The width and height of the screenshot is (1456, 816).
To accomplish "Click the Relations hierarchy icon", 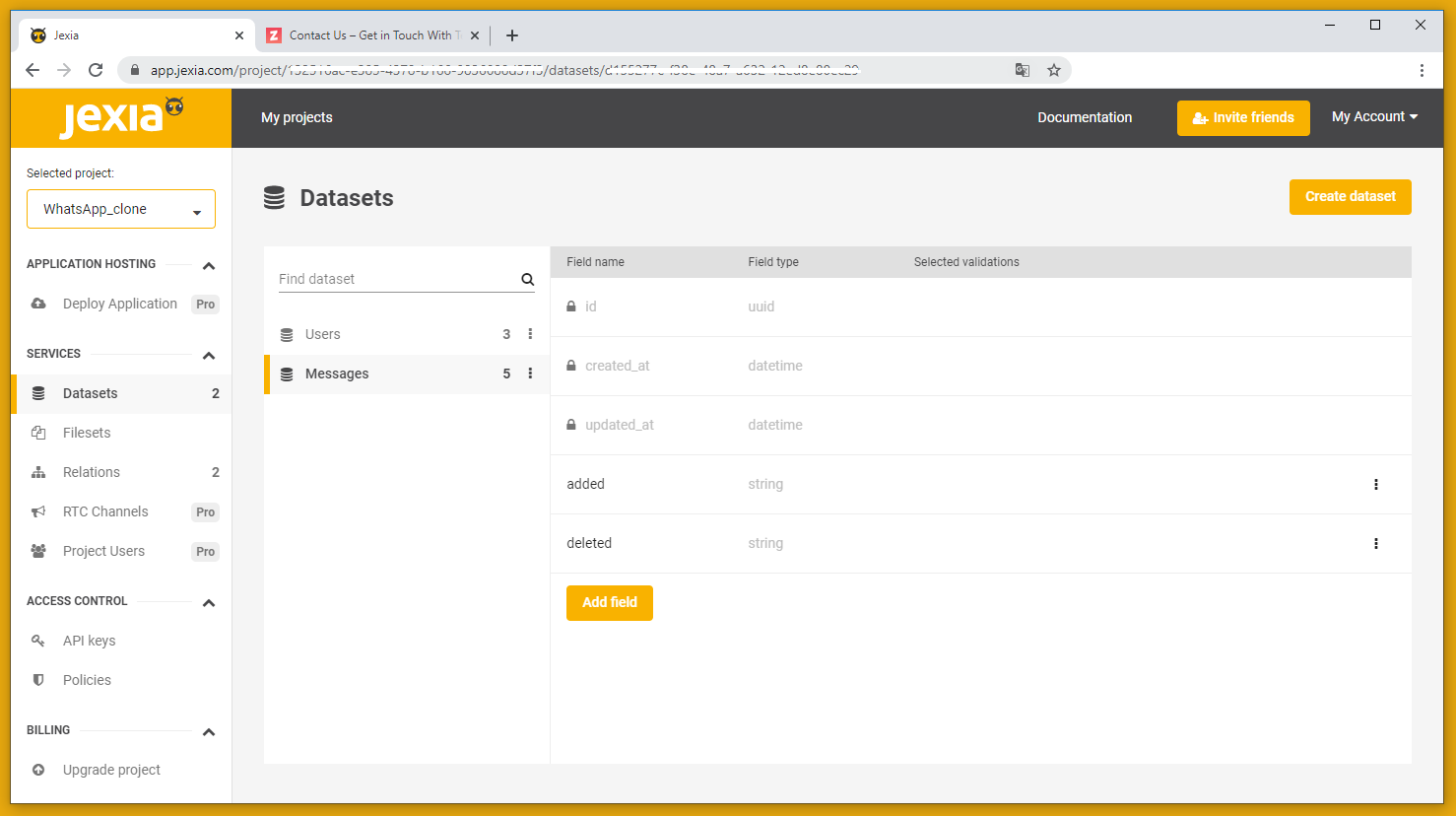I will coord(38,472).
